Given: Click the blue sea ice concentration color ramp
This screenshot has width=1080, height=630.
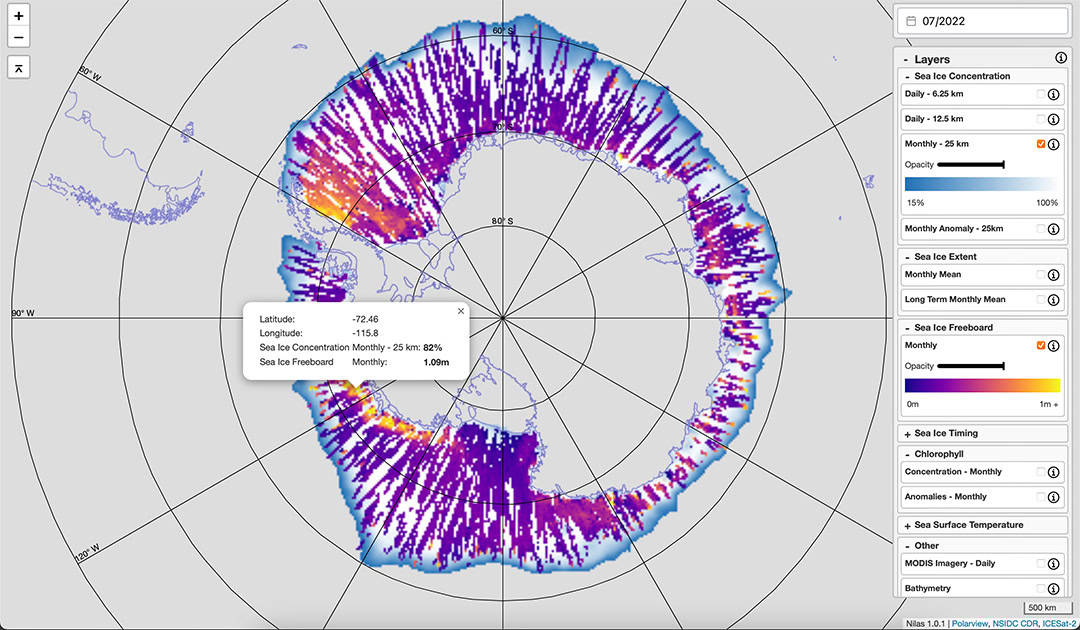Looking at the screenshot, I should tap(982, 184).
